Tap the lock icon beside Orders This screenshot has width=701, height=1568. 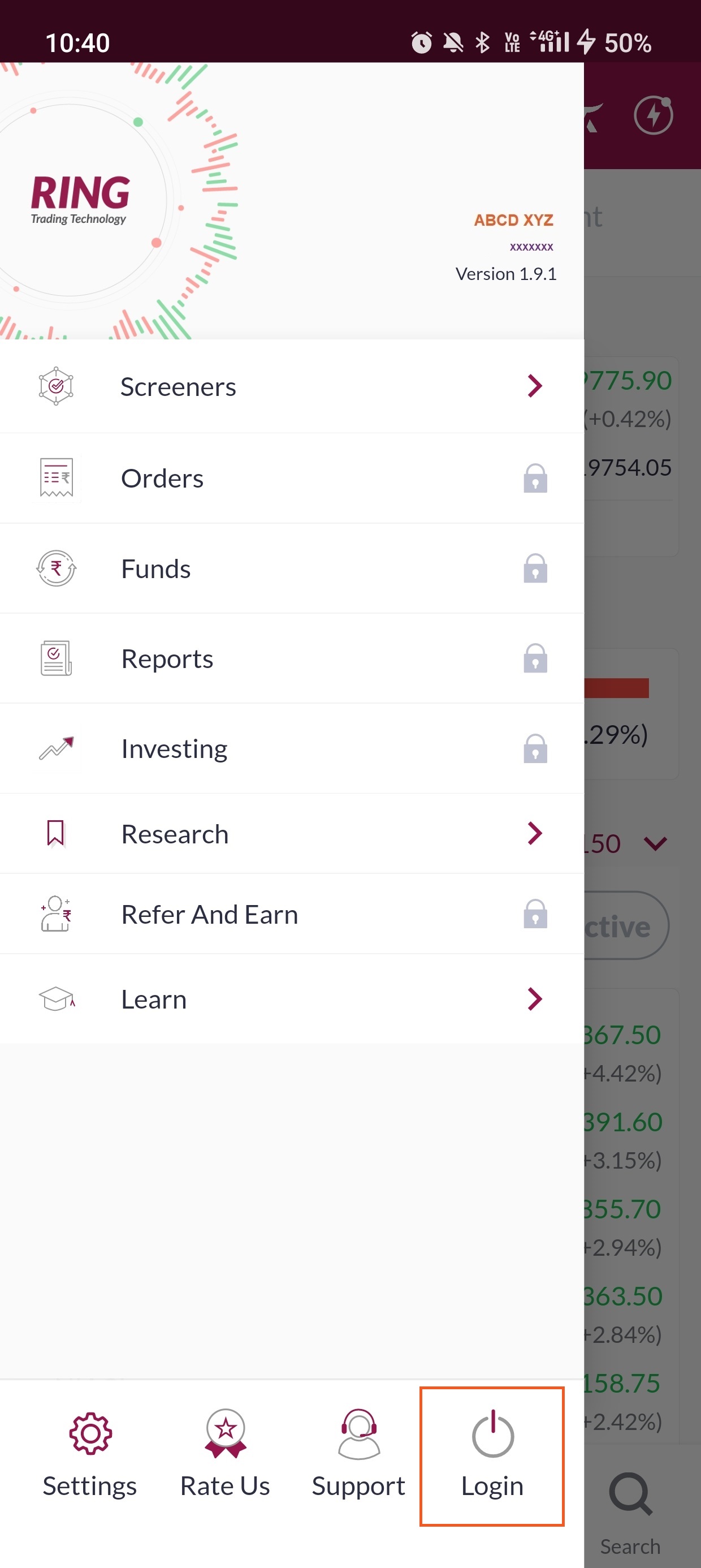[x=535, y=479]
